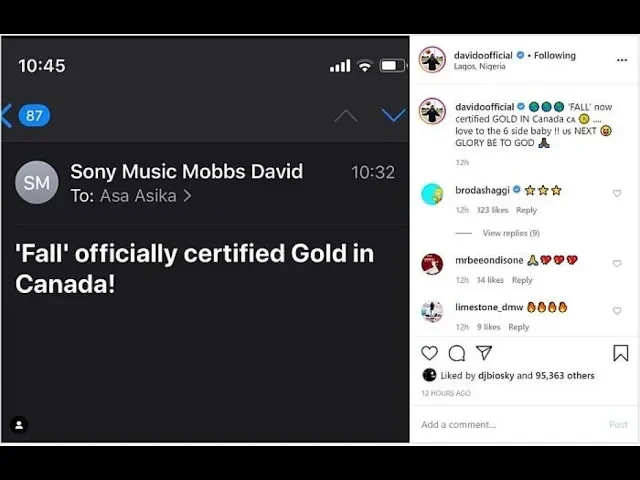This screenshot has height=480, width=640.
Task: Open davidoofficial profile picture in header
Action: (432, 60)
